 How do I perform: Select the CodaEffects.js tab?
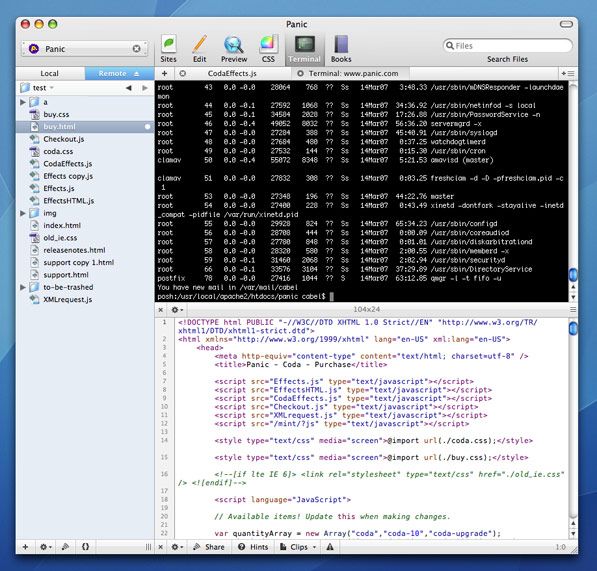coord(232,73)
